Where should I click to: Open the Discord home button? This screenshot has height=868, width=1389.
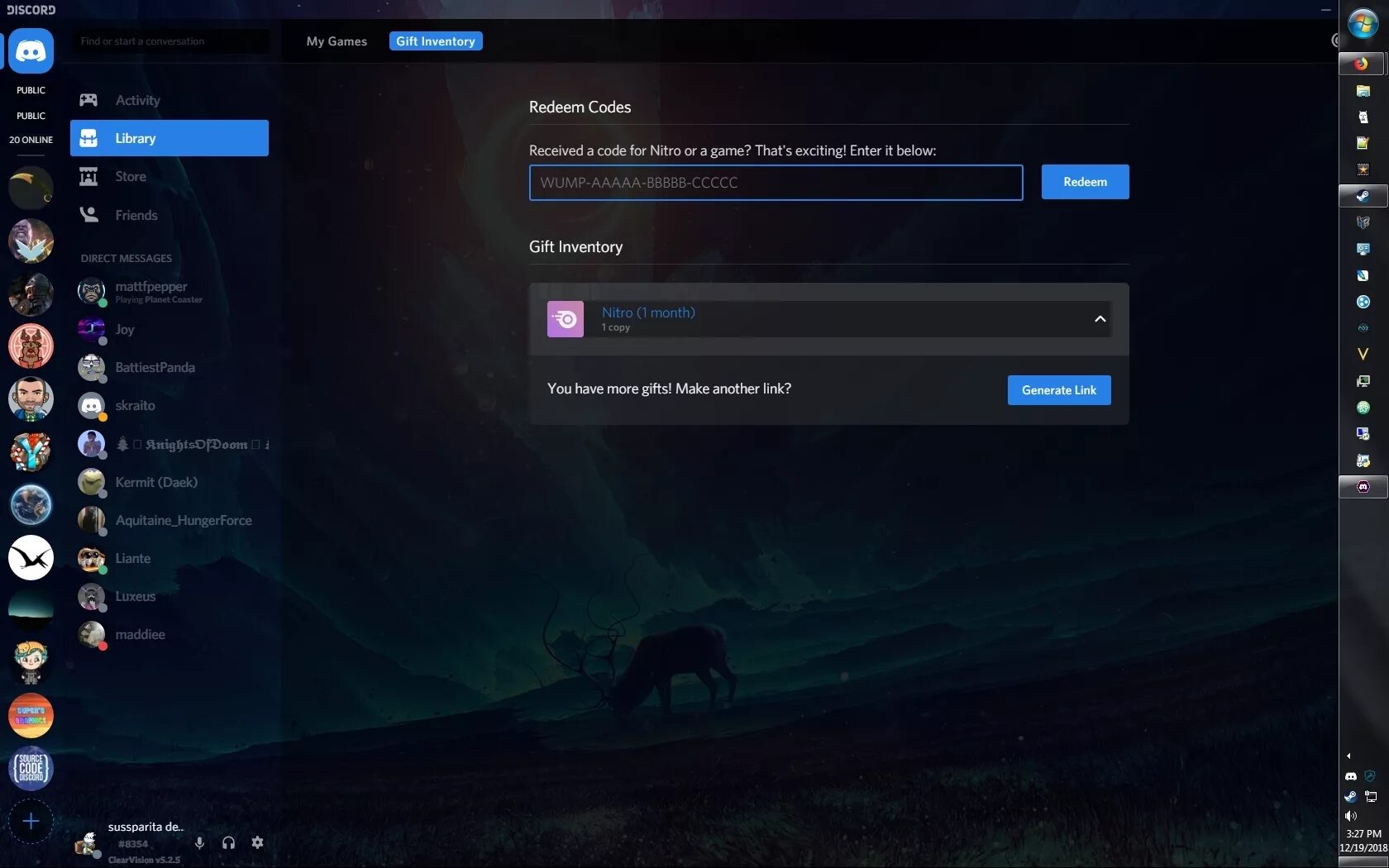31,51
